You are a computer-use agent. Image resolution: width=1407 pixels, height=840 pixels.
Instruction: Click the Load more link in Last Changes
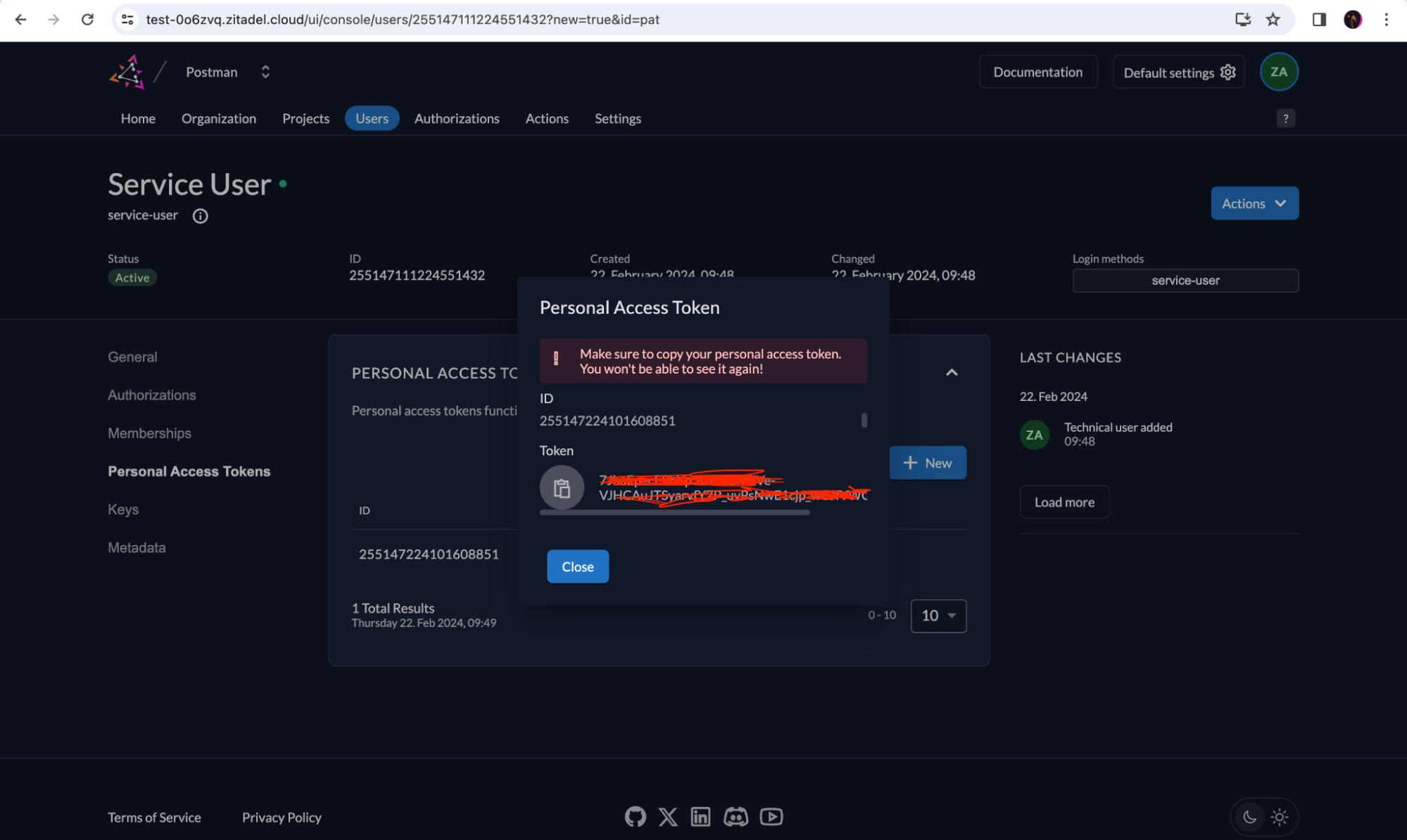pyautogui.click(x=1064, y=501)
